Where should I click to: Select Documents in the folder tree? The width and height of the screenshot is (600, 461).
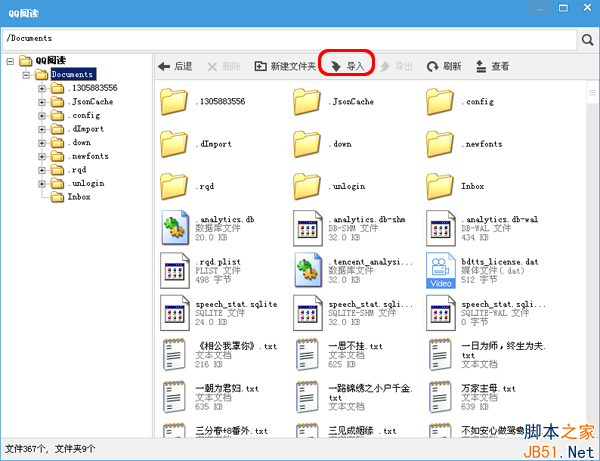[x=73, y=74]
